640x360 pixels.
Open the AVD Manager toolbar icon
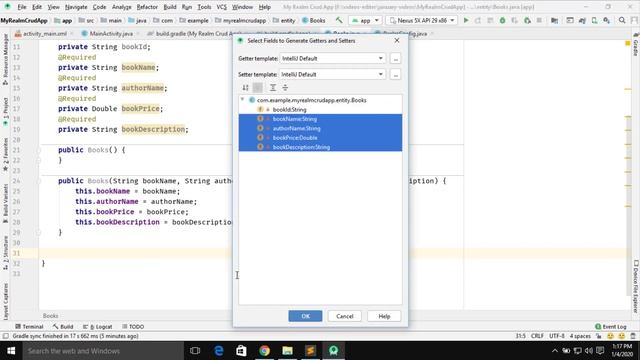(x=594, y=20)
